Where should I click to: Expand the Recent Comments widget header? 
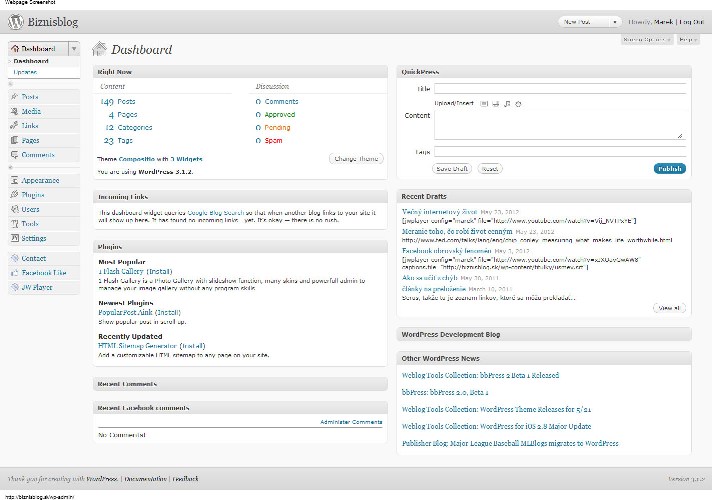coord(240,384)
